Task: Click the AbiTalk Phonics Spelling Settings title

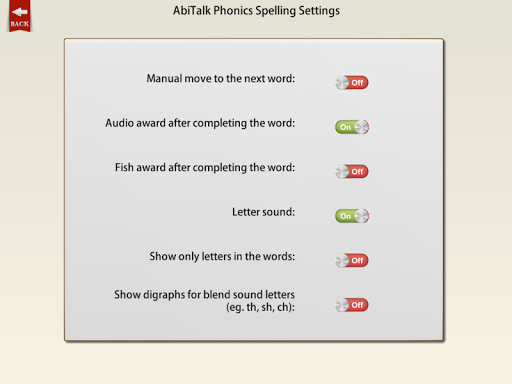Action: tap(256, 11)
